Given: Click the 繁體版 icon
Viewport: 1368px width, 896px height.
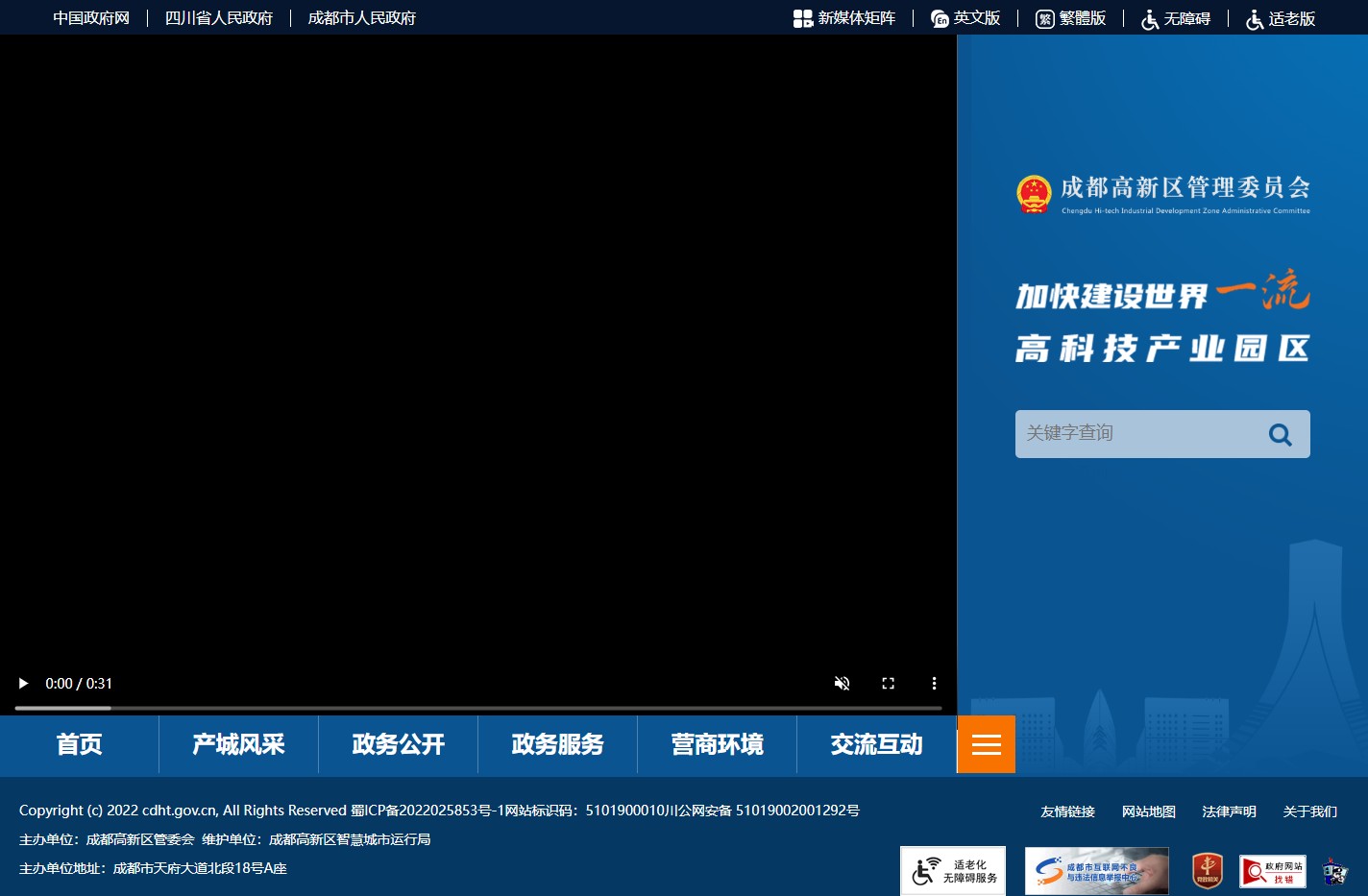Looking at the screenshot, I should tap(1045, 18).
